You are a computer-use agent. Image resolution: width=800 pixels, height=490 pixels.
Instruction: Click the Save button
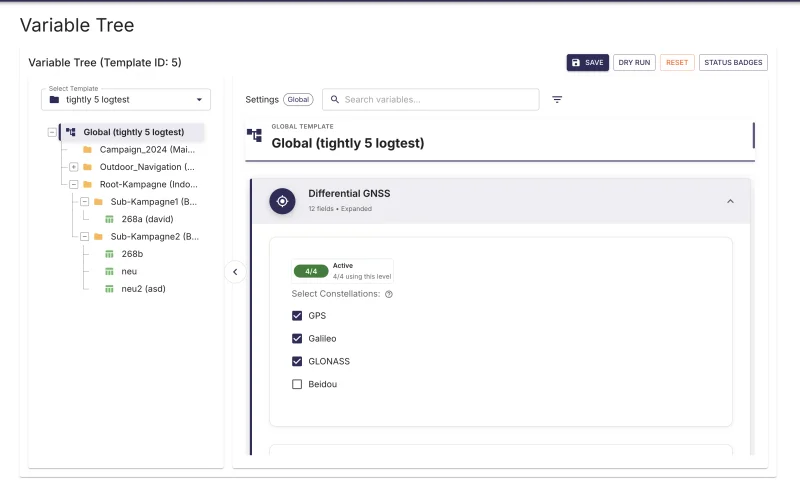coord(588,62)
